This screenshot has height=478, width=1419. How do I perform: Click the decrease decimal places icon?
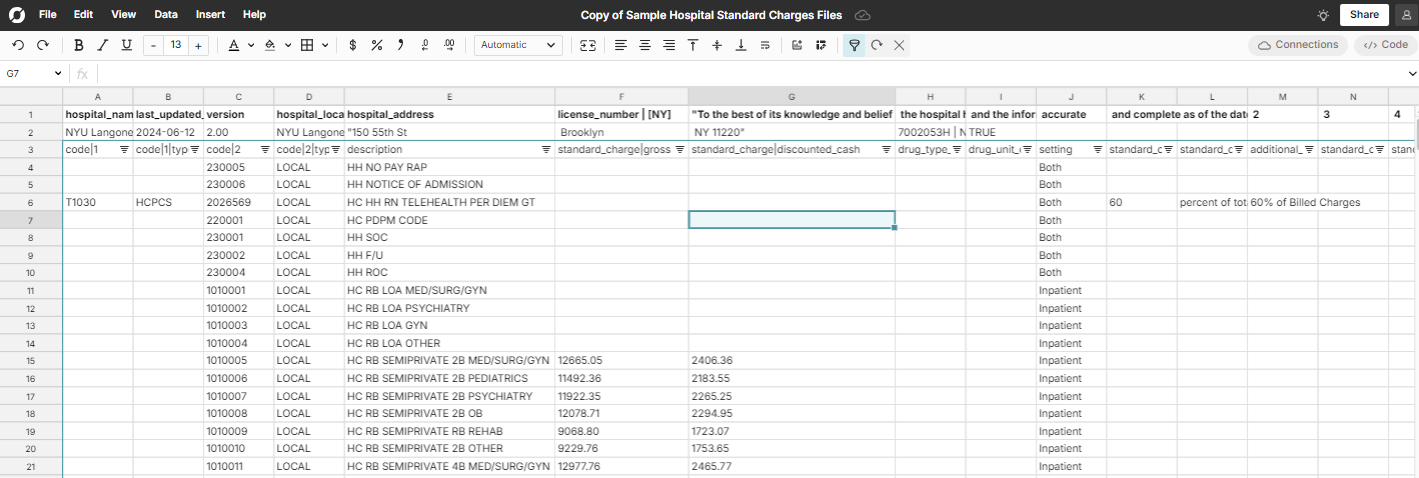(425, 45)
